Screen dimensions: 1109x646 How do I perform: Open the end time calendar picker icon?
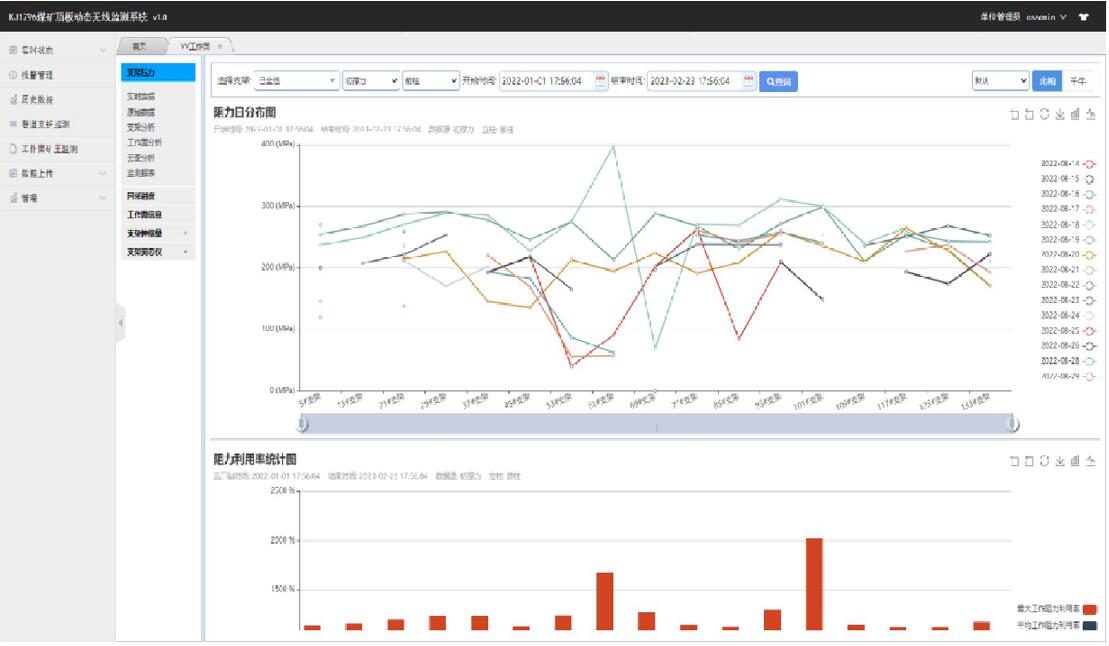coord(749,82)
